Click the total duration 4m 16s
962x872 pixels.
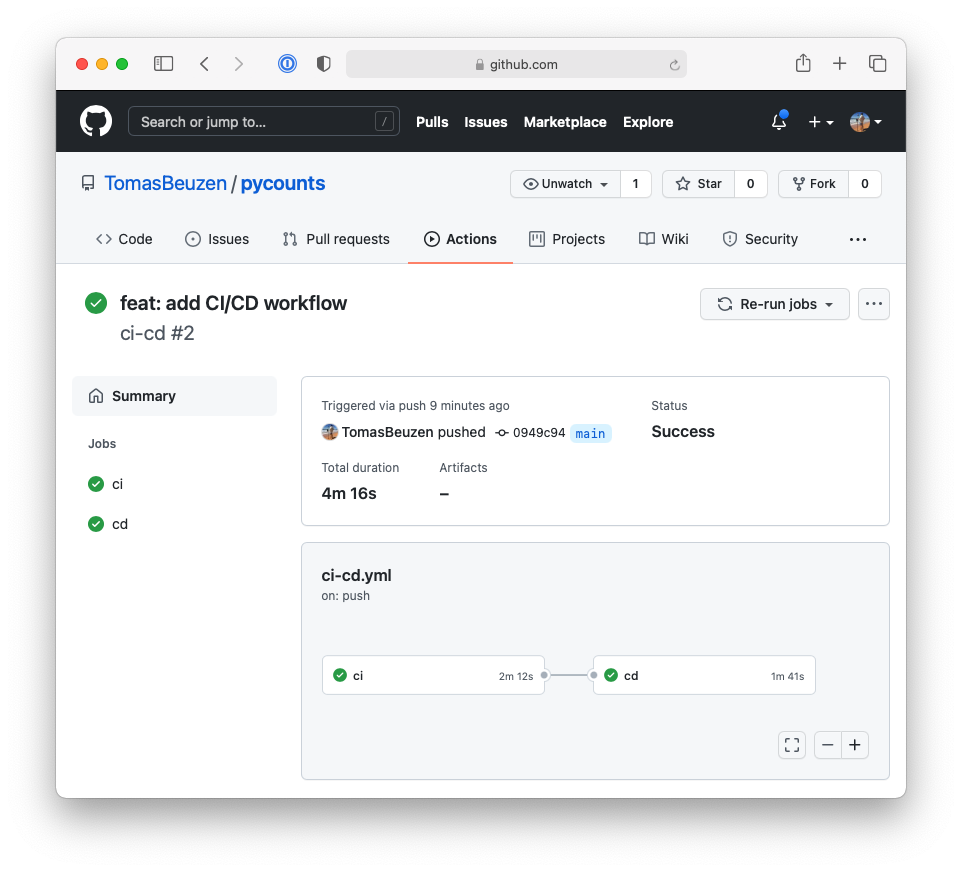coord(349,493)
